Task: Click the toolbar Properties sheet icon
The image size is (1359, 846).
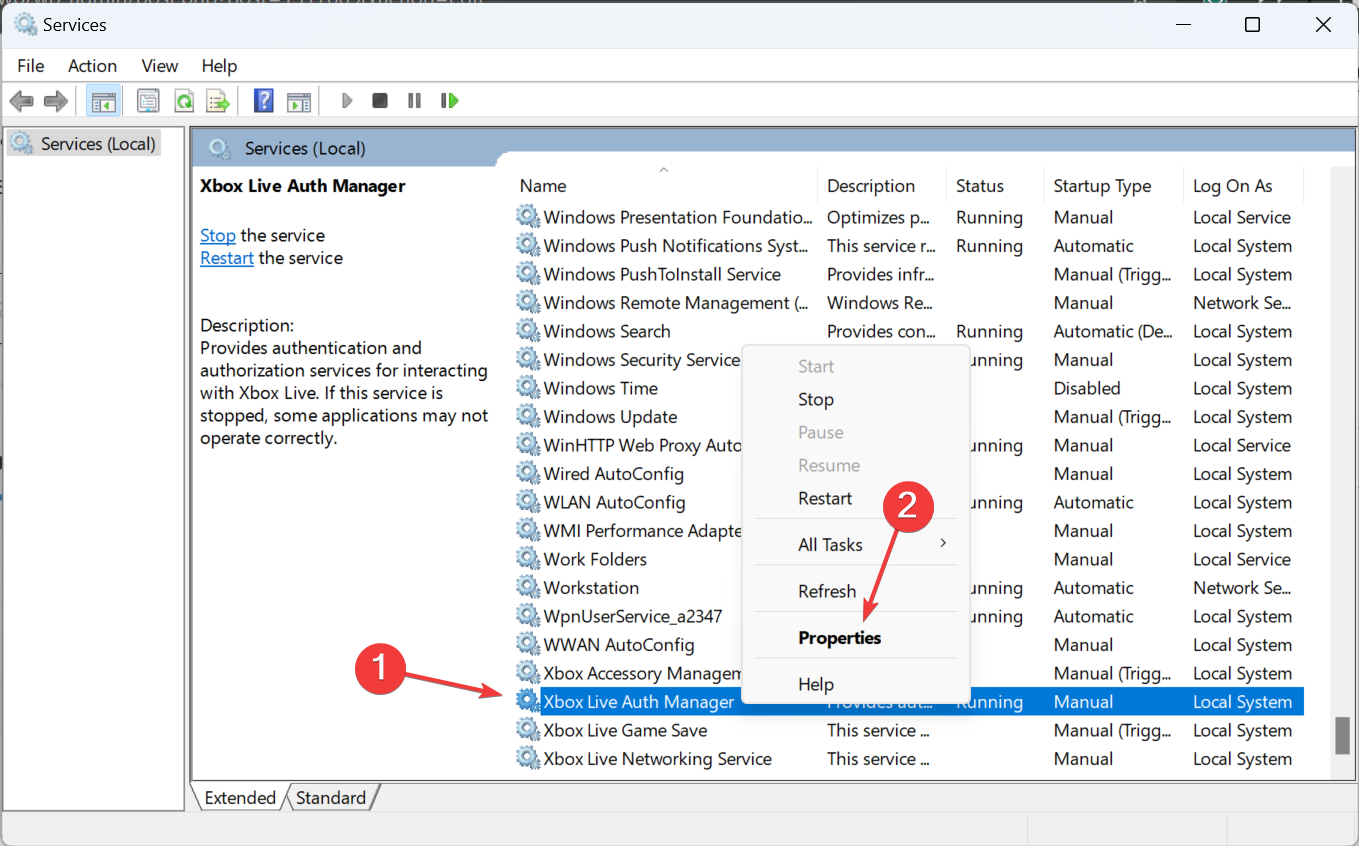Action: click(149, 101)
